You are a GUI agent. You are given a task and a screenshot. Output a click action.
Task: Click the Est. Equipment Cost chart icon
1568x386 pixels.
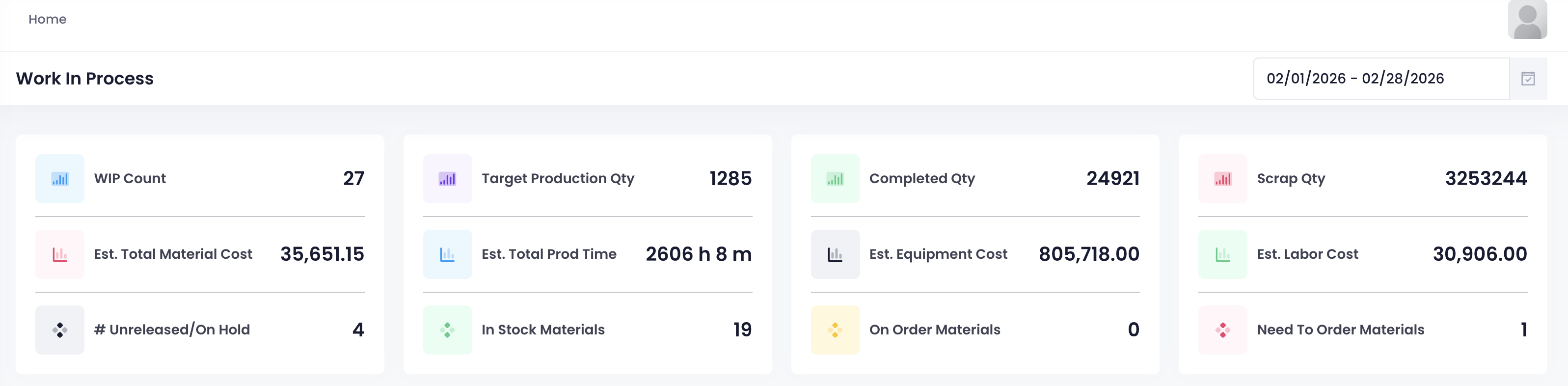(x=835, y=254)
